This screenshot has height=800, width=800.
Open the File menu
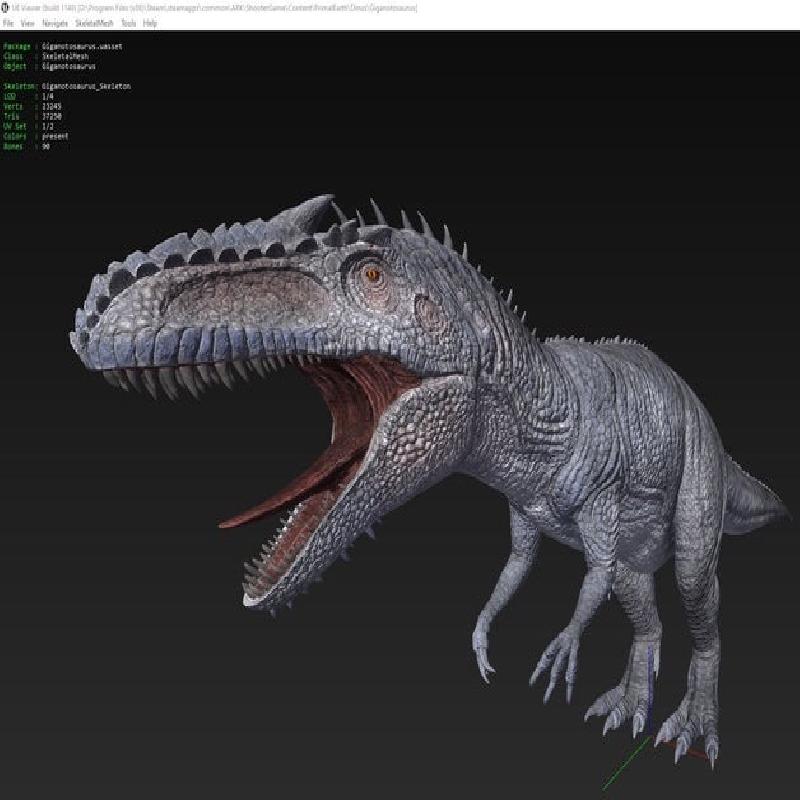(x=8, y=23)
